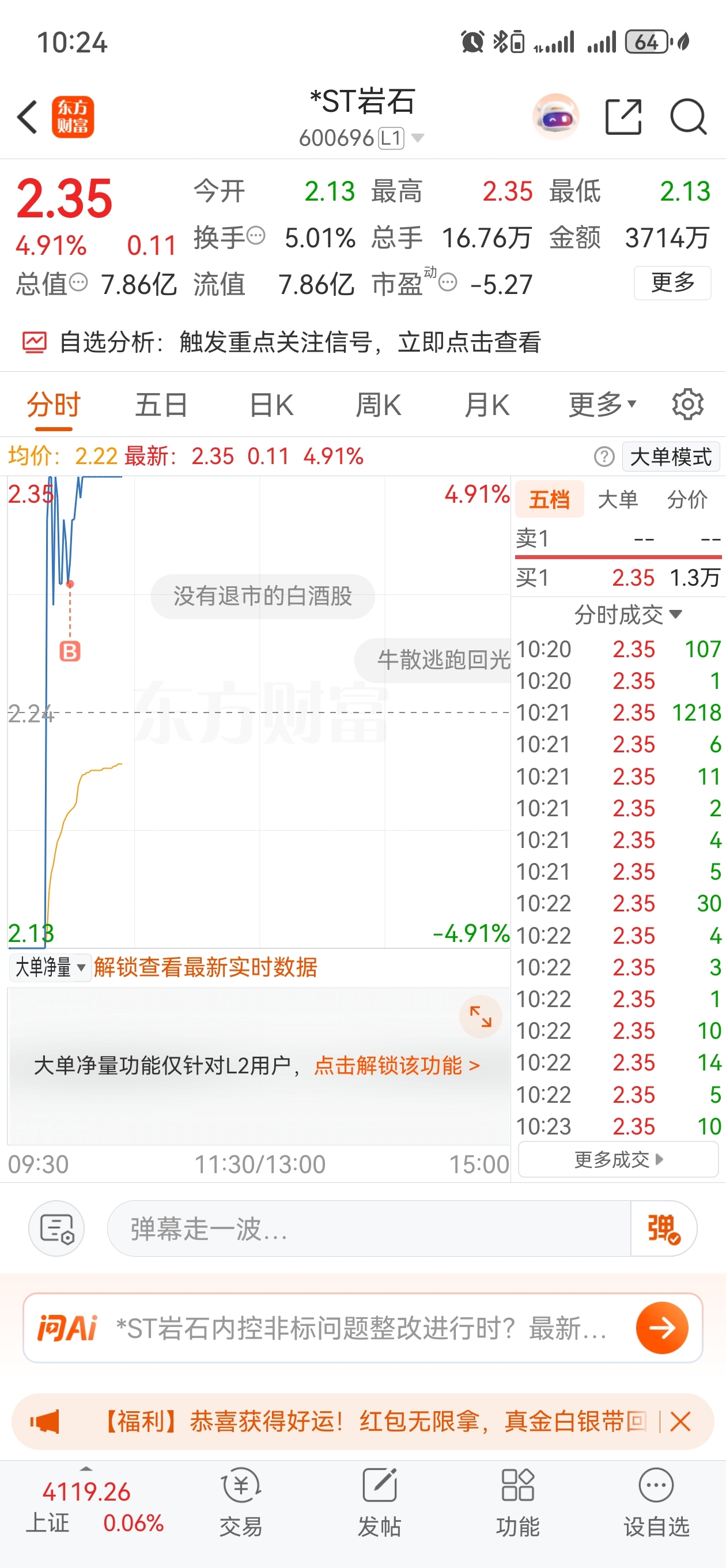Tap the 10:23 trade row
This screenshot has height=1568, width=726.
pos(618,1126)
